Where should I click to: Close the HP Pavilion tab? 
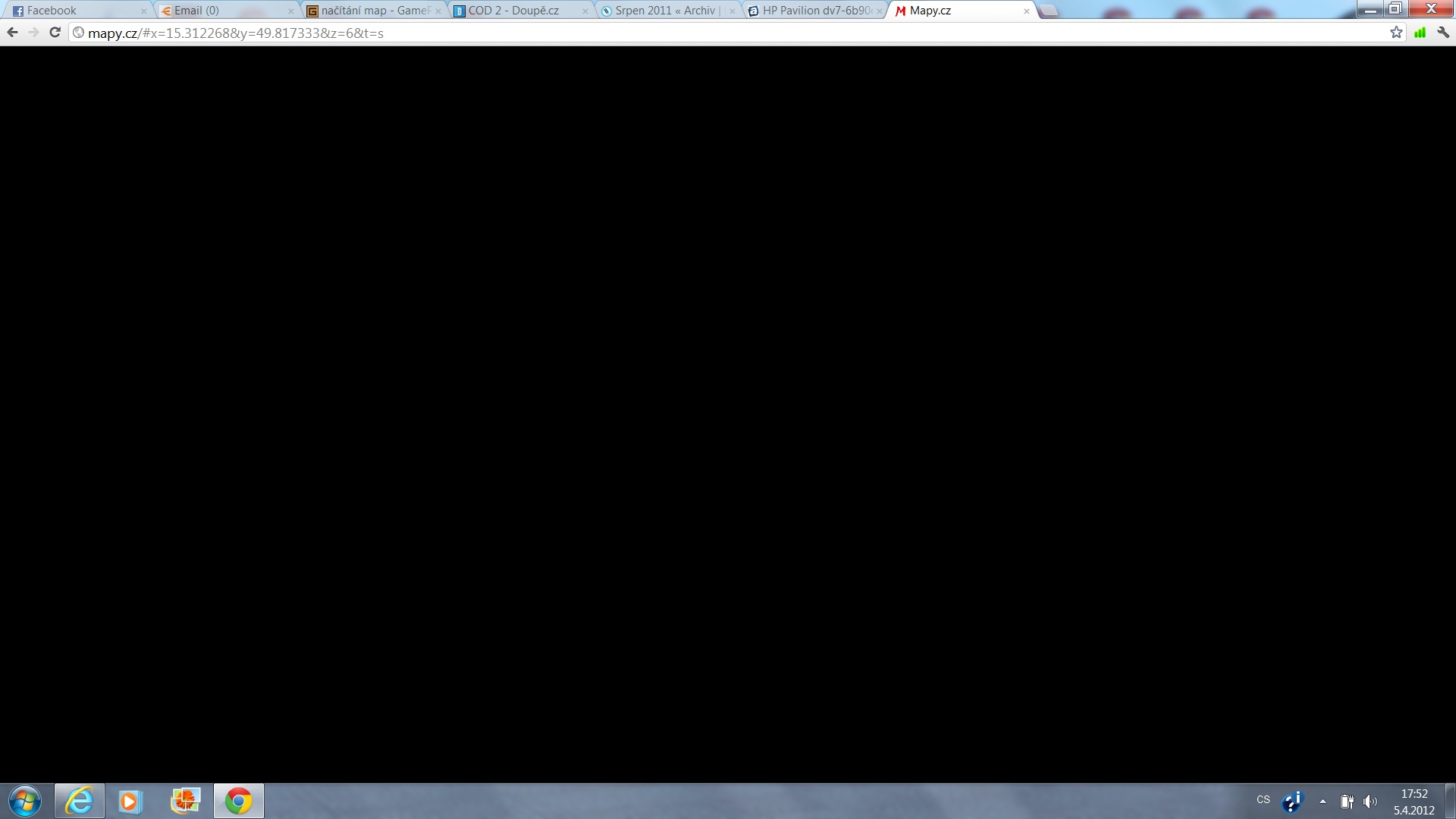pos(880,11)
